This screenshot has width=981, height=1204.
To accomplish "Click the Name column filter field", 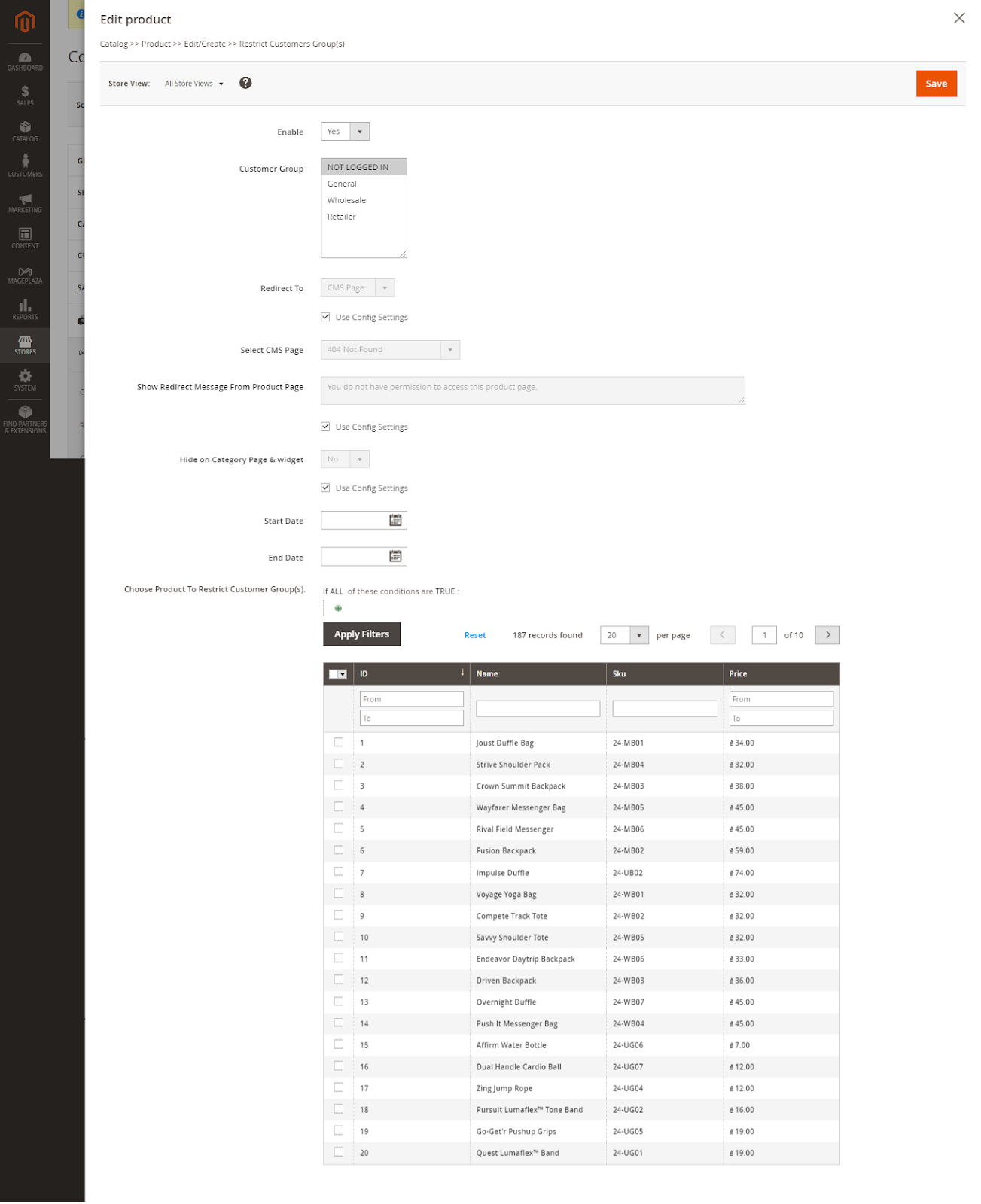I will coord(538,709).
